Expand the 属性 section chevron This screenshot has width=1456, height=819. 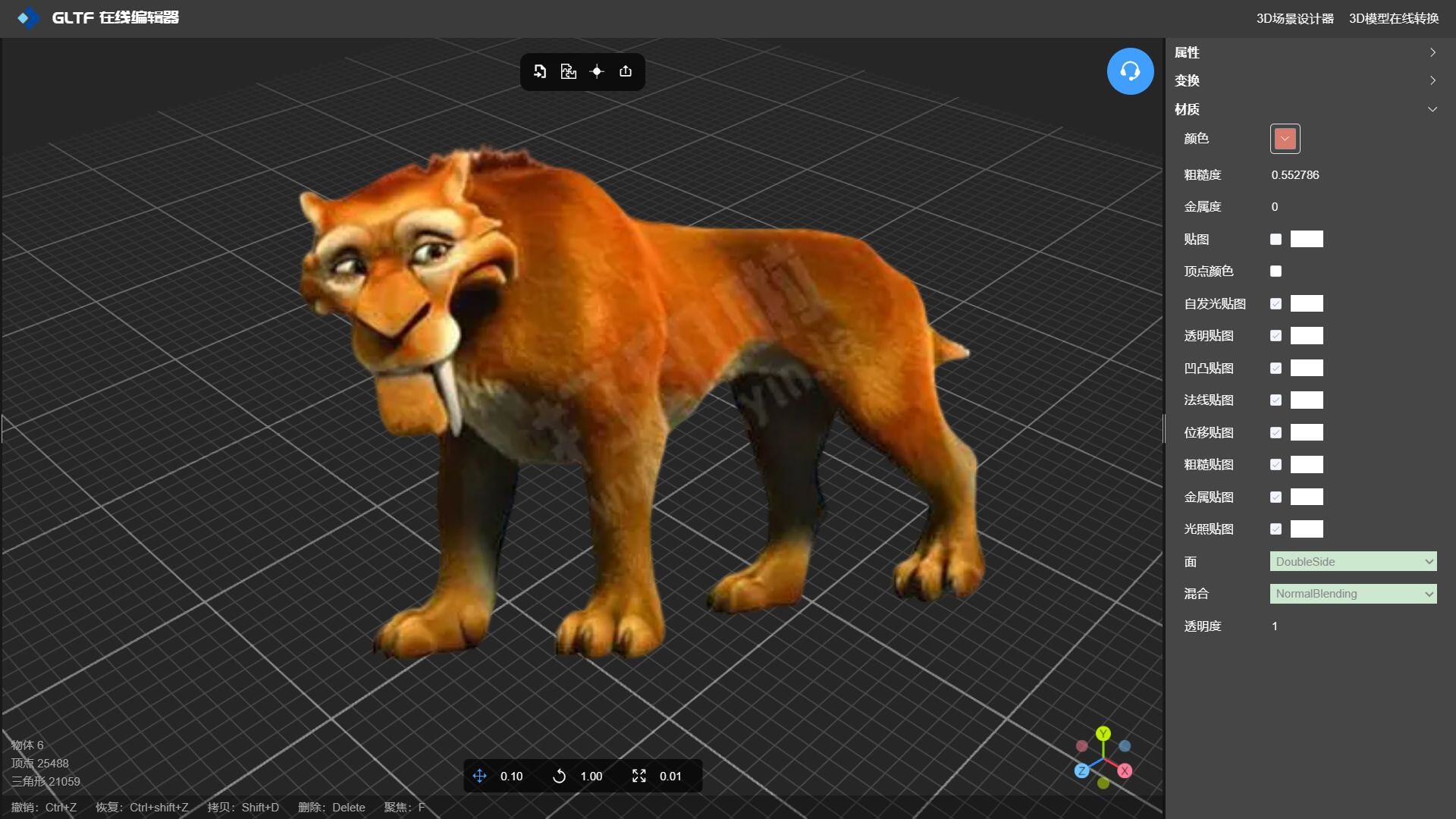point(1432,52)
